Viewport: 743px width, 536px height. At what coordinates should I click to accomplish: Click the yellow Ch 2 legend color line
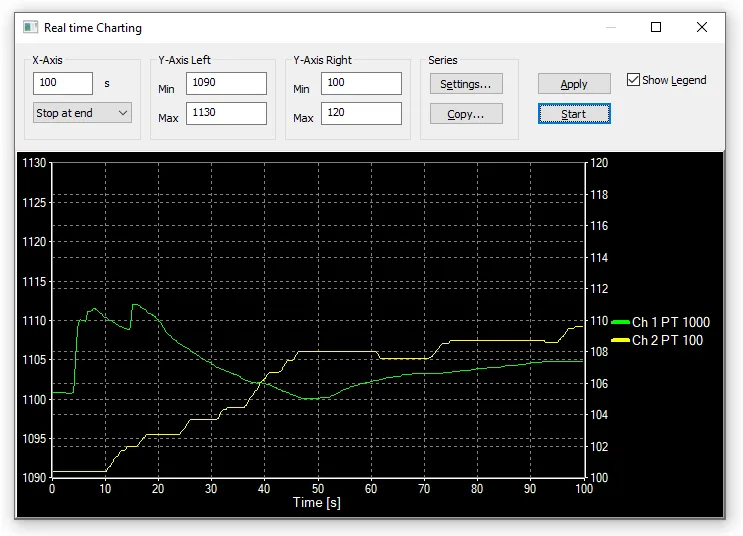pyautogui.click(x=620, y=340)
